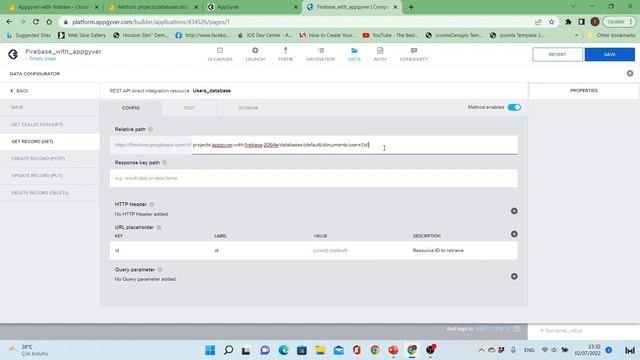
Task: Open the LAUNCH section
Action: 255,54
